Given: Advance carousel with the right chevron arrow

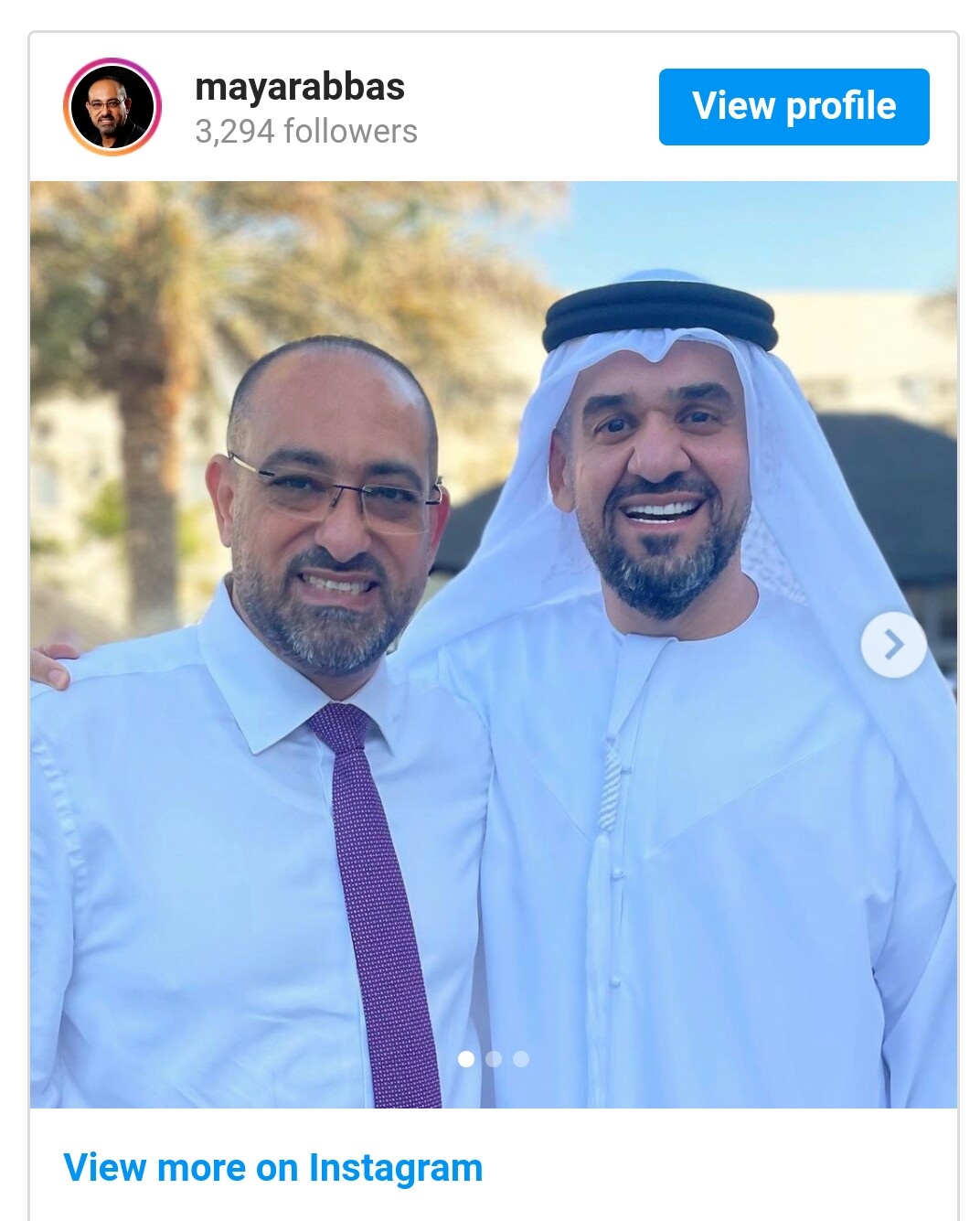Looking at the screenshot, I should (893, 645).
